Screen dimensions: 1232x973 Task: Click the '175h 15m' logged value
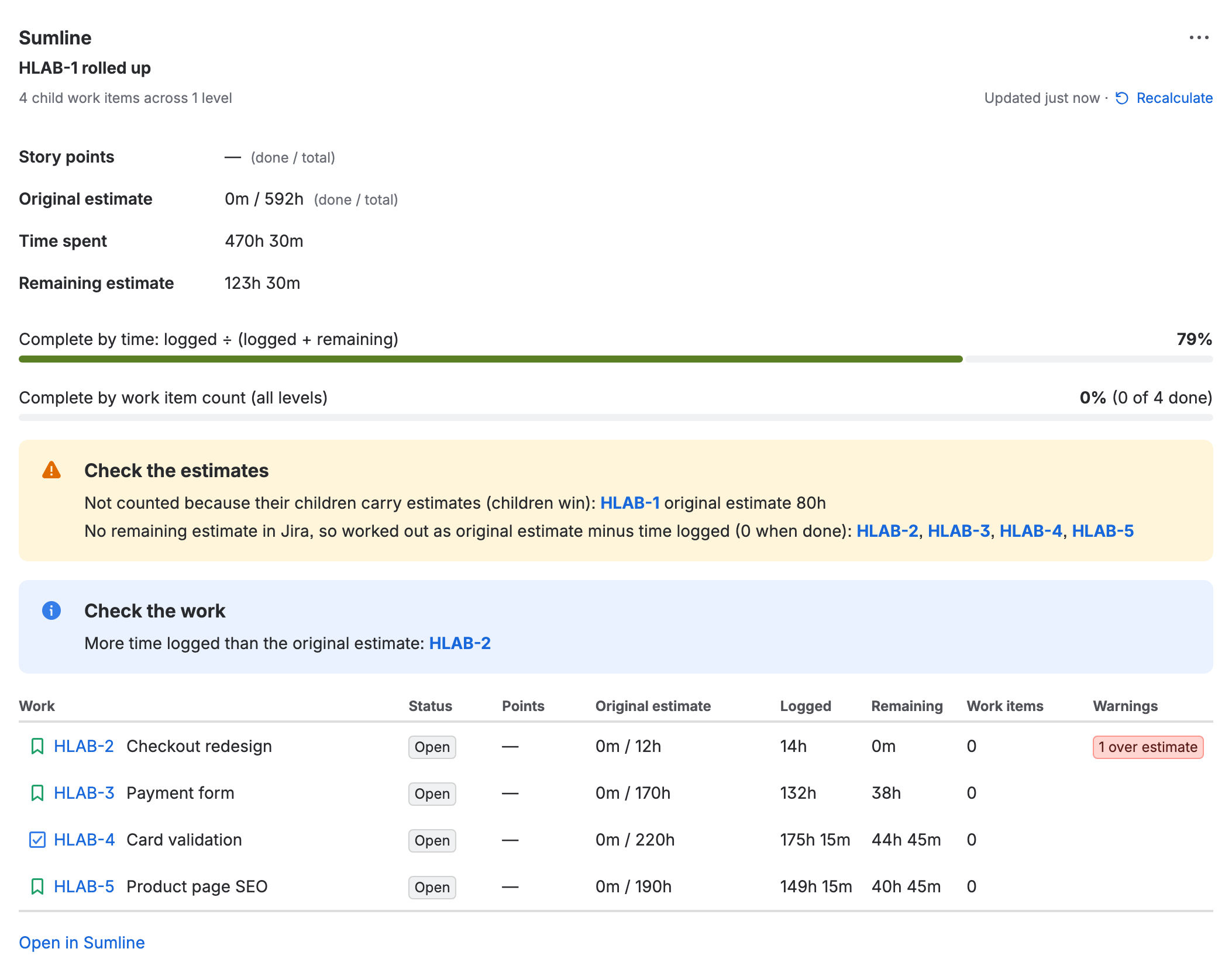(x=815, y=840)
